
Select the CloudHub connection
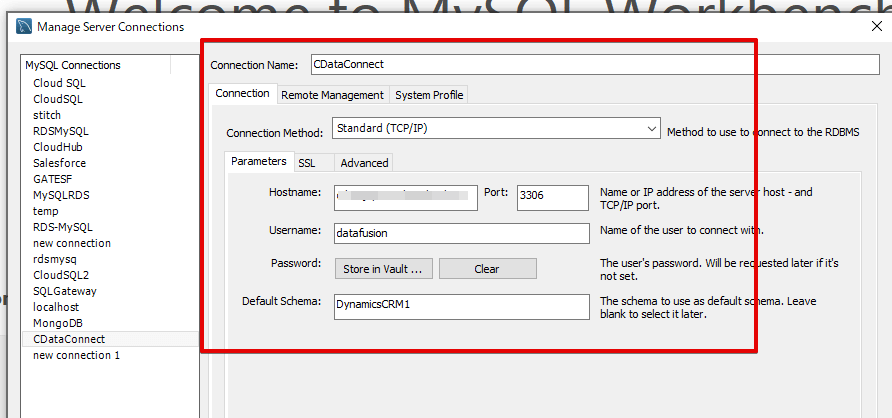57,147
